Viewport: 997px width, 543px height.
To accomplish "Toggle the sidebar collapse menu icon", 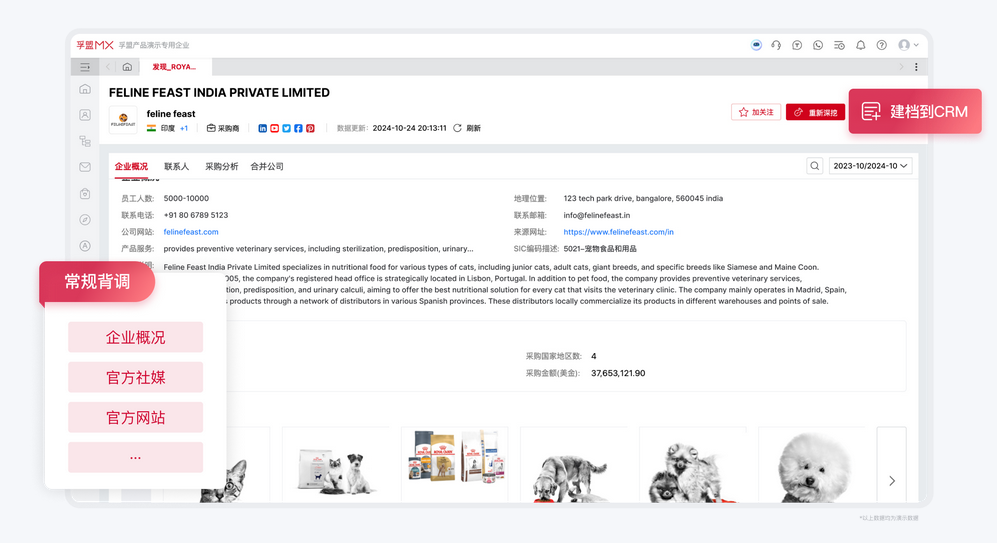I will pos(85,67).
